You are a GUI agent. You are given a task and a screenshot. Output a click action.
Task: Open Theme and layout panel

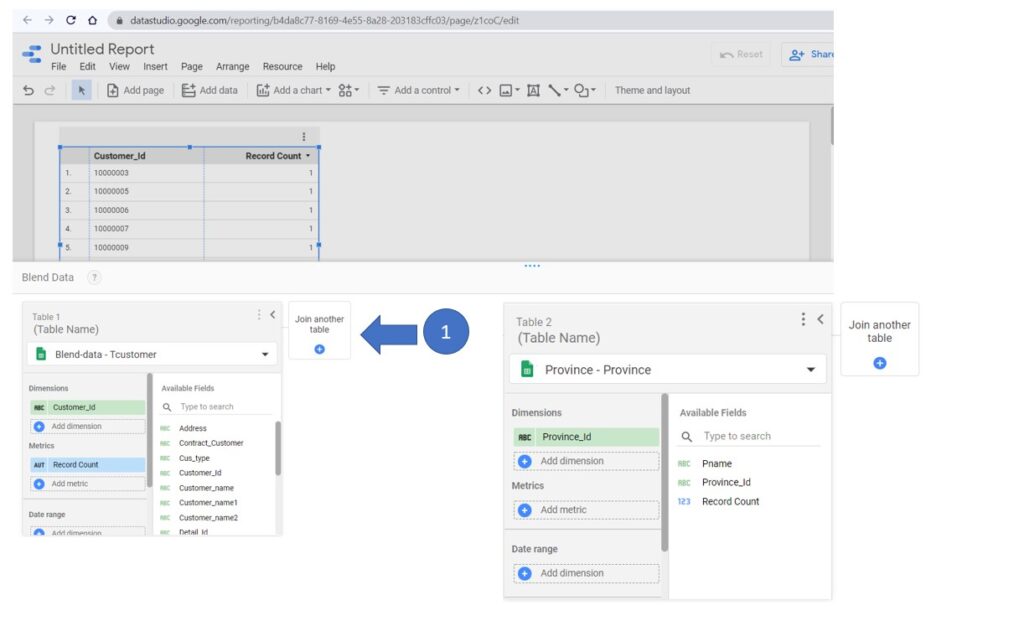652,90
